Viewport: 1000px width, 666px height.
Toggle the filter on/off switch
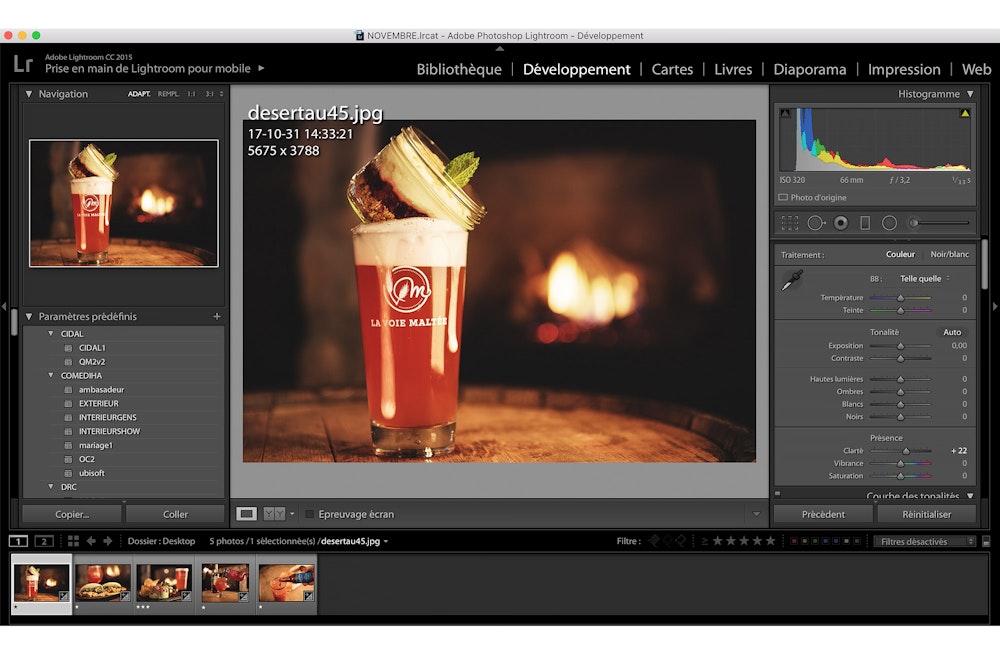(986, 542)
